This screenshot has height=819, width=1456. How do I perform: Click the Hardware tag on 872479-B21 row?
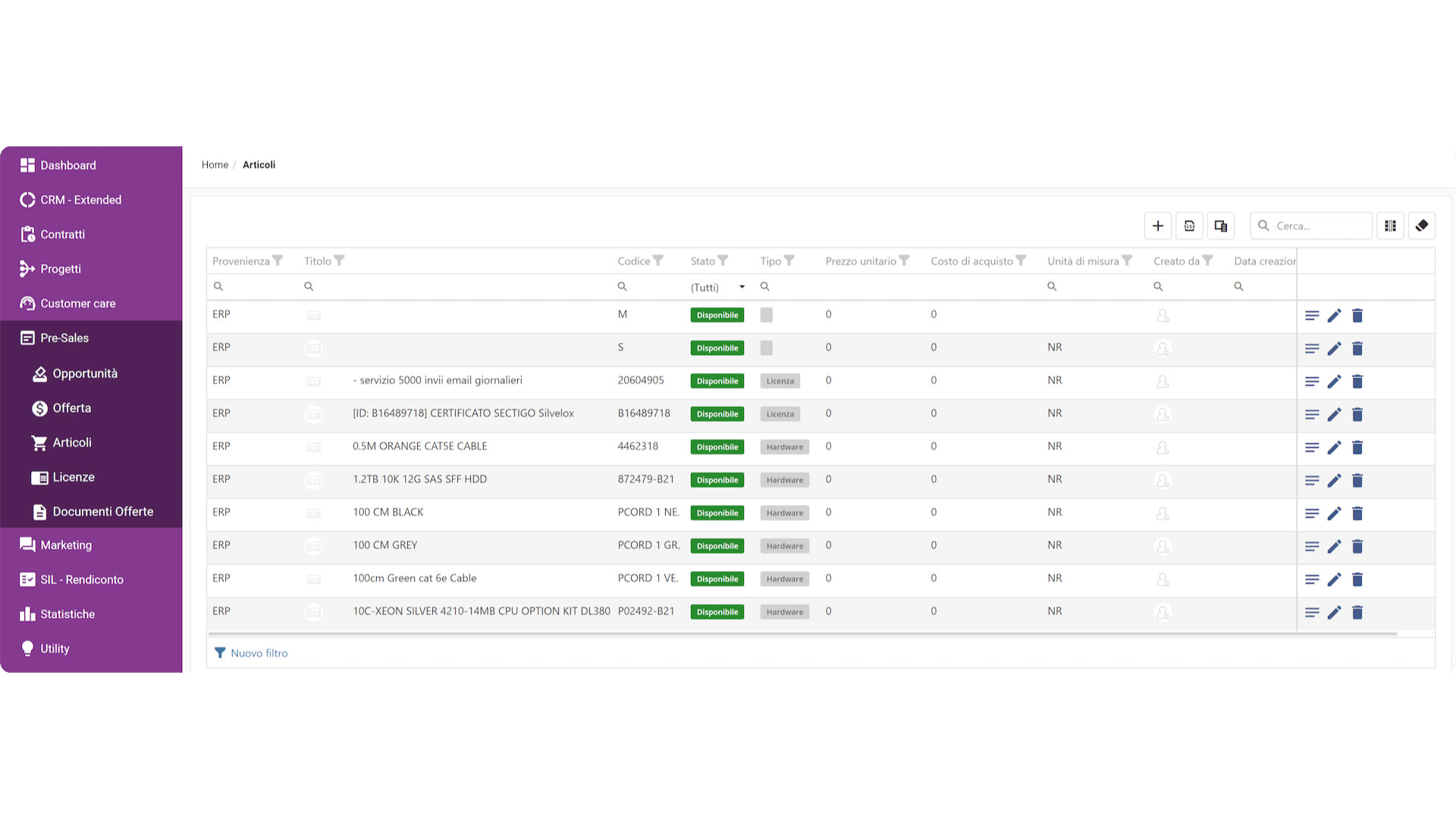click(x=785, y=480)
